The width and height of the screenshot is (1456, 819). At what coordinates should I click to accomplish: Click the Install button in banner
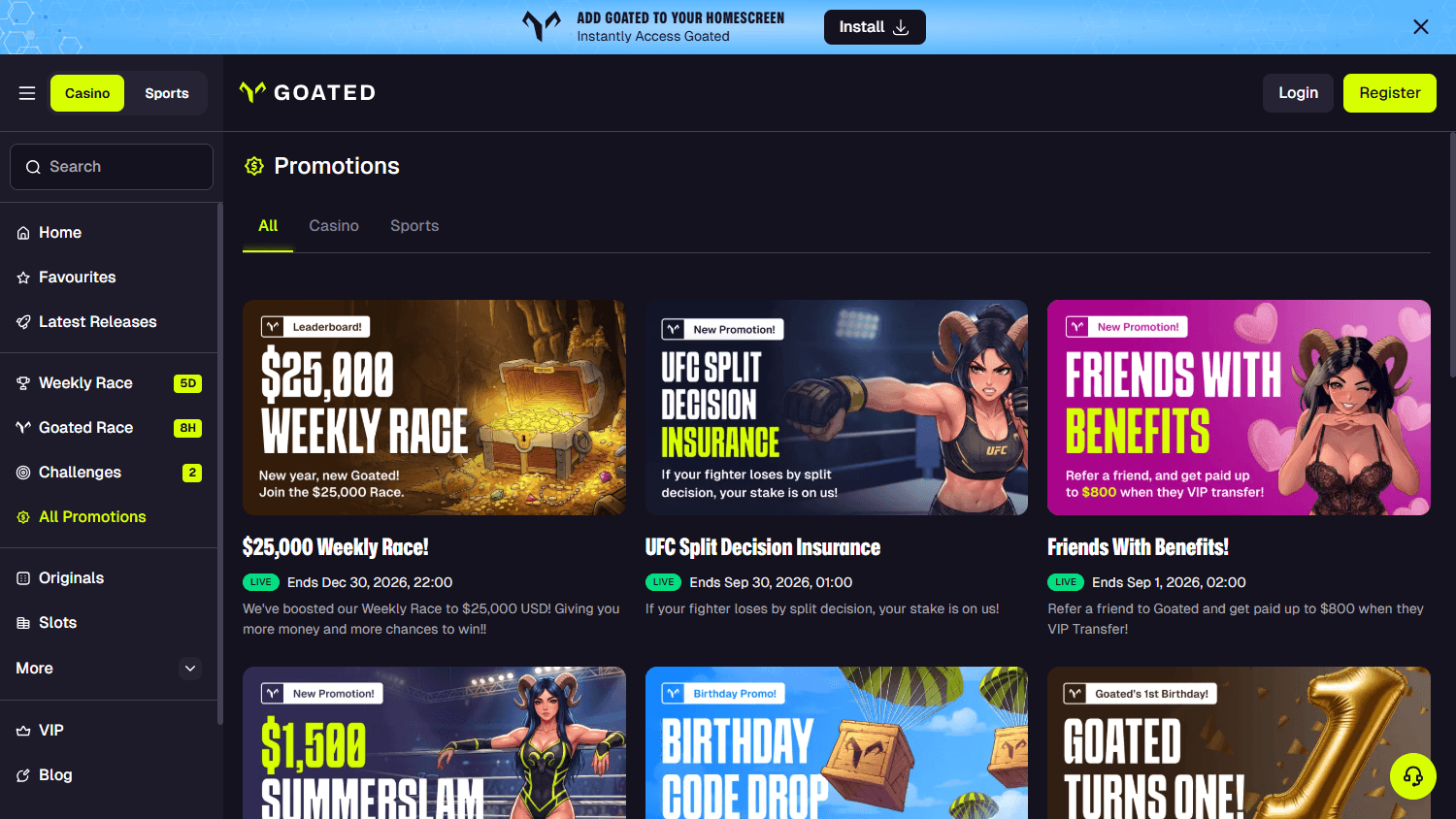point(875,27)
